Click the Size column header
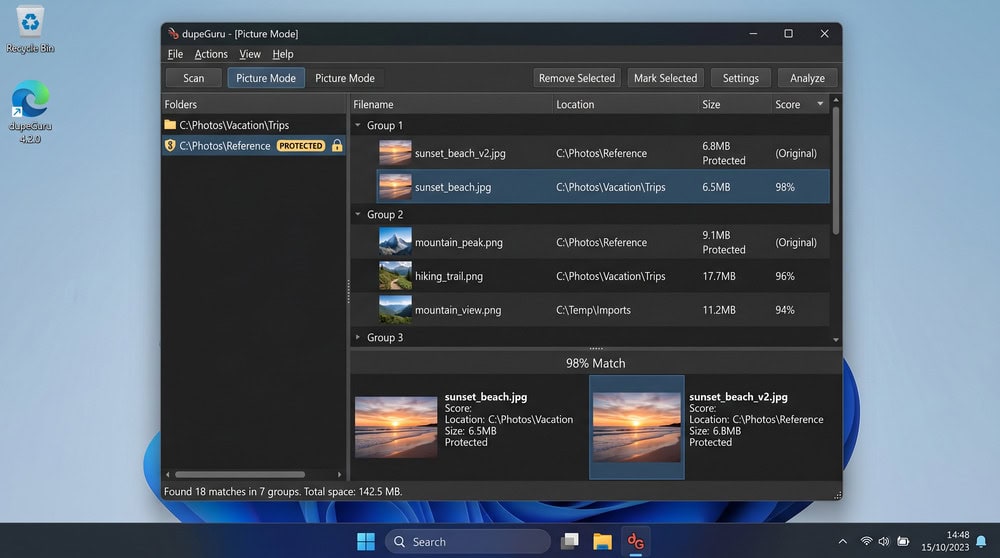The height and width of the screenshot is (558, 1000). (x=735, y=104)
